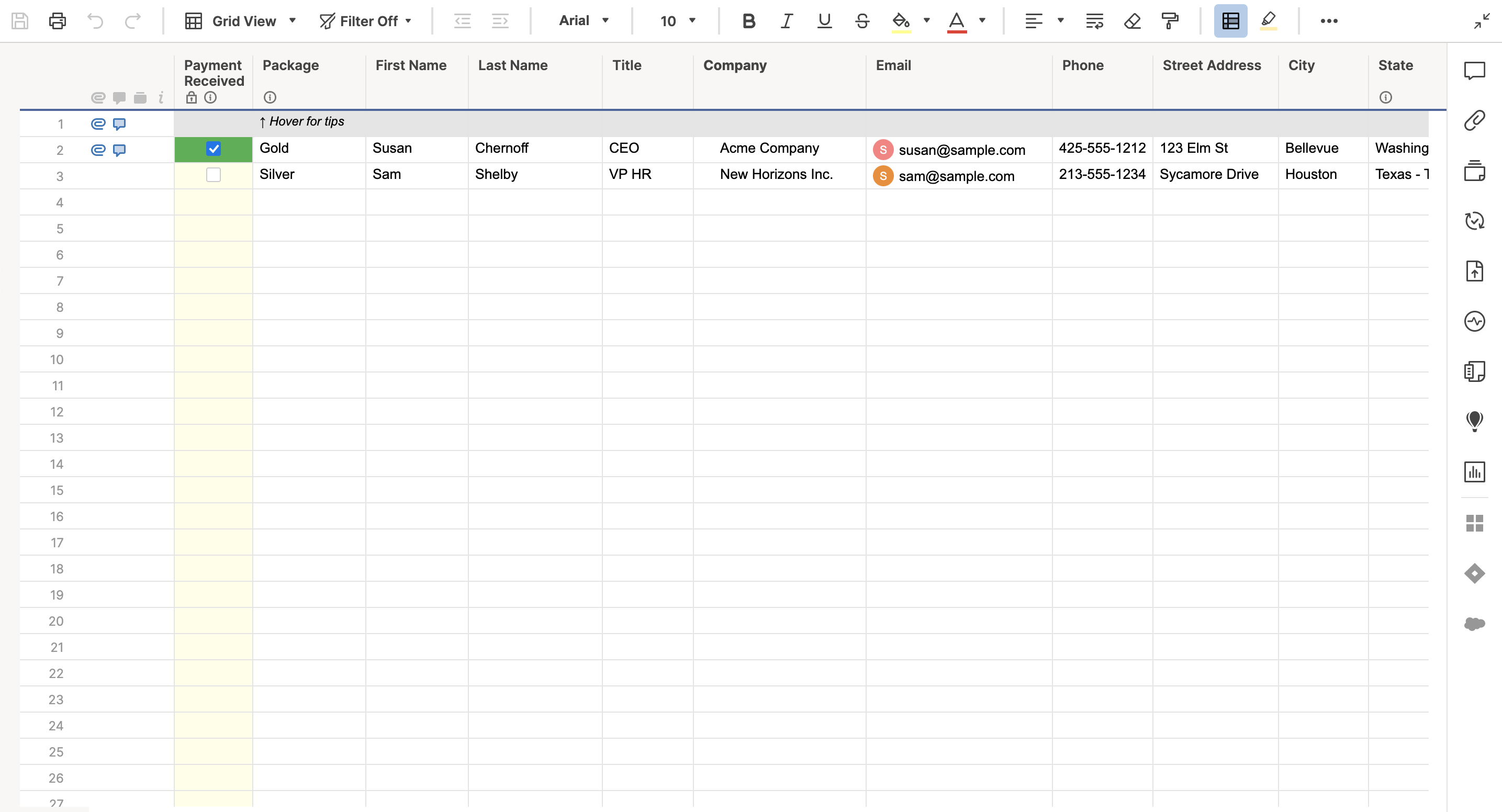Open the text color red dropdown arrow
1502x812 pixels.
[982, 21]
